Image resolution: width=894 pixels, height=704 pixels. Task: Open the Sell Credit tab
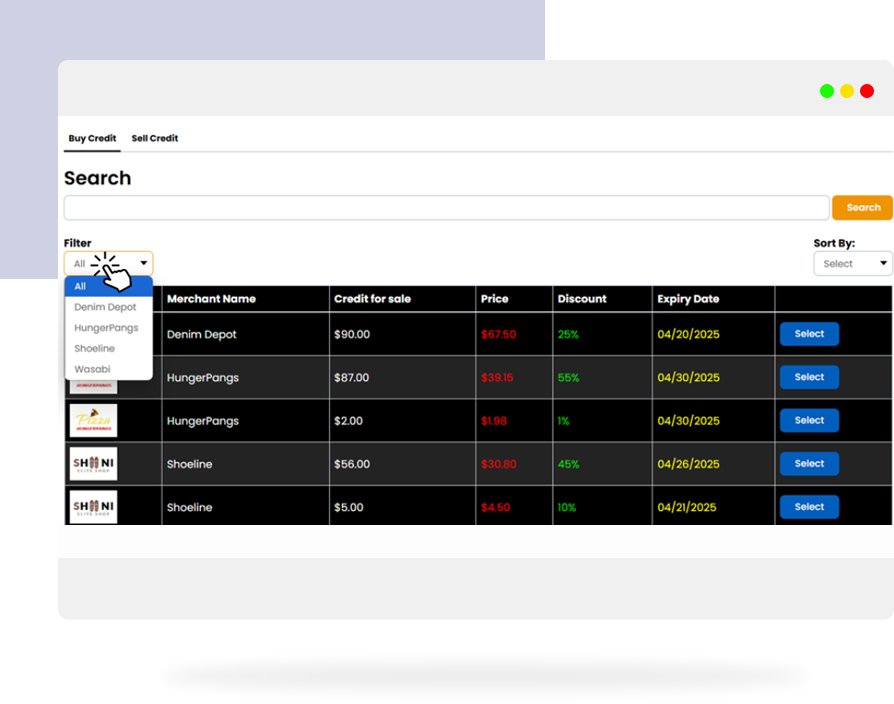(x=155, y=138)
